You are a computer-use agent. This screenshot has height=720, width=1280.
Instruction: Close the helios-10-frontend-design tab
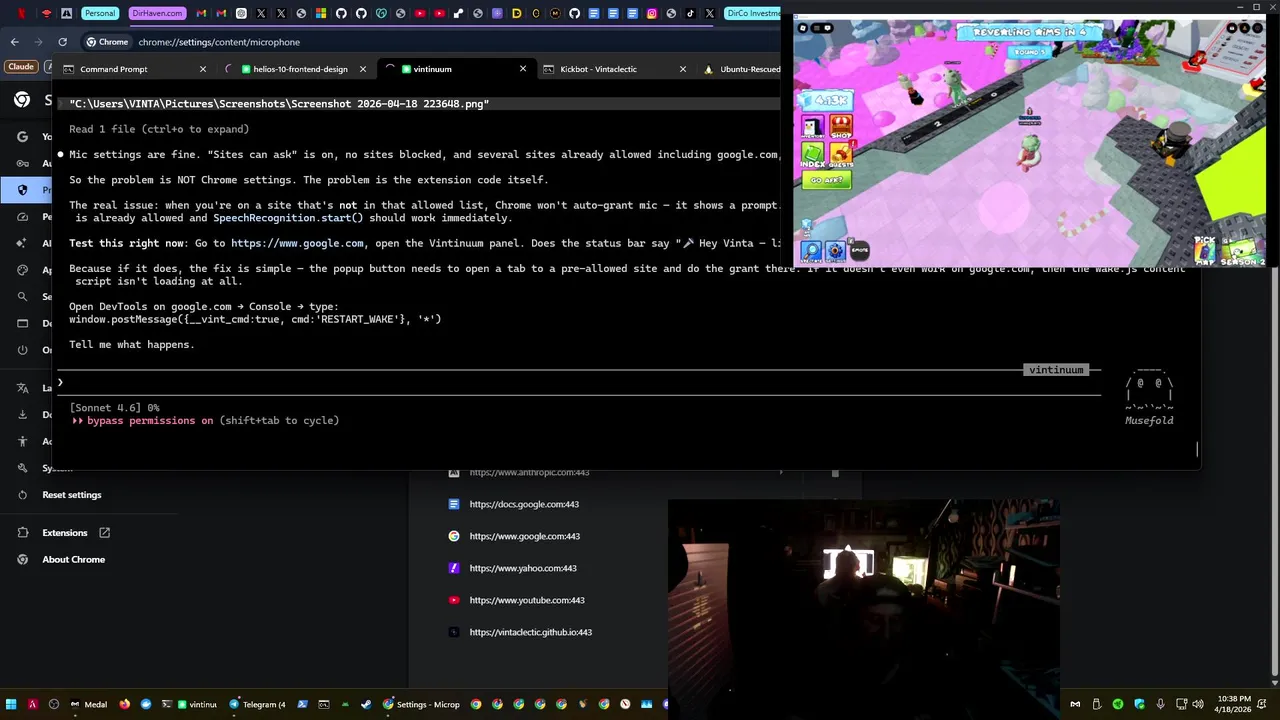363,69
